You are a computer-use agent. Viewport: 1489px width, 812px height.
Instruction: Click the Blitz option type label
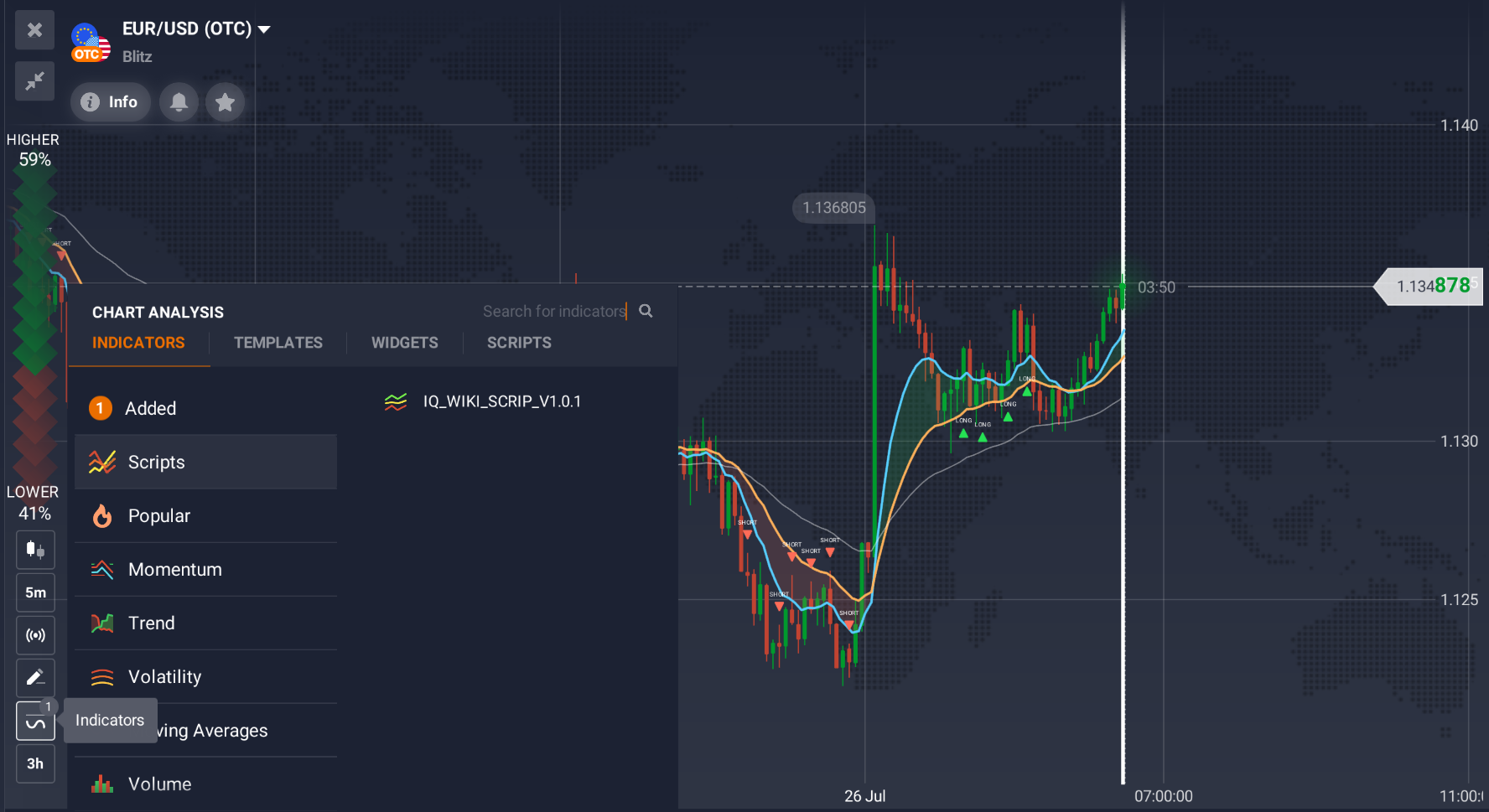137,57
